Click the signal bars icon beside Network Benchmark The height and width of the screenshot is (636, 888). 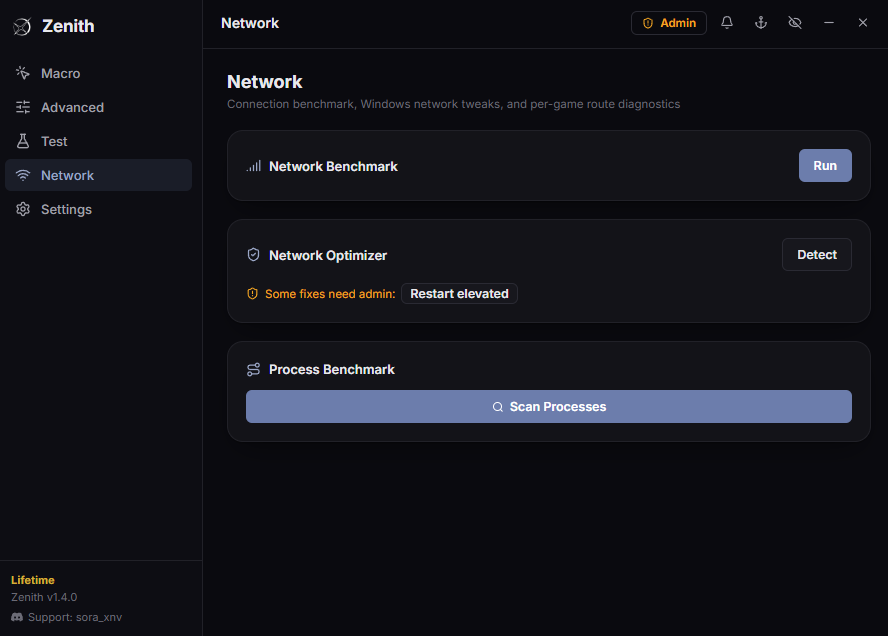coord(253,166)
